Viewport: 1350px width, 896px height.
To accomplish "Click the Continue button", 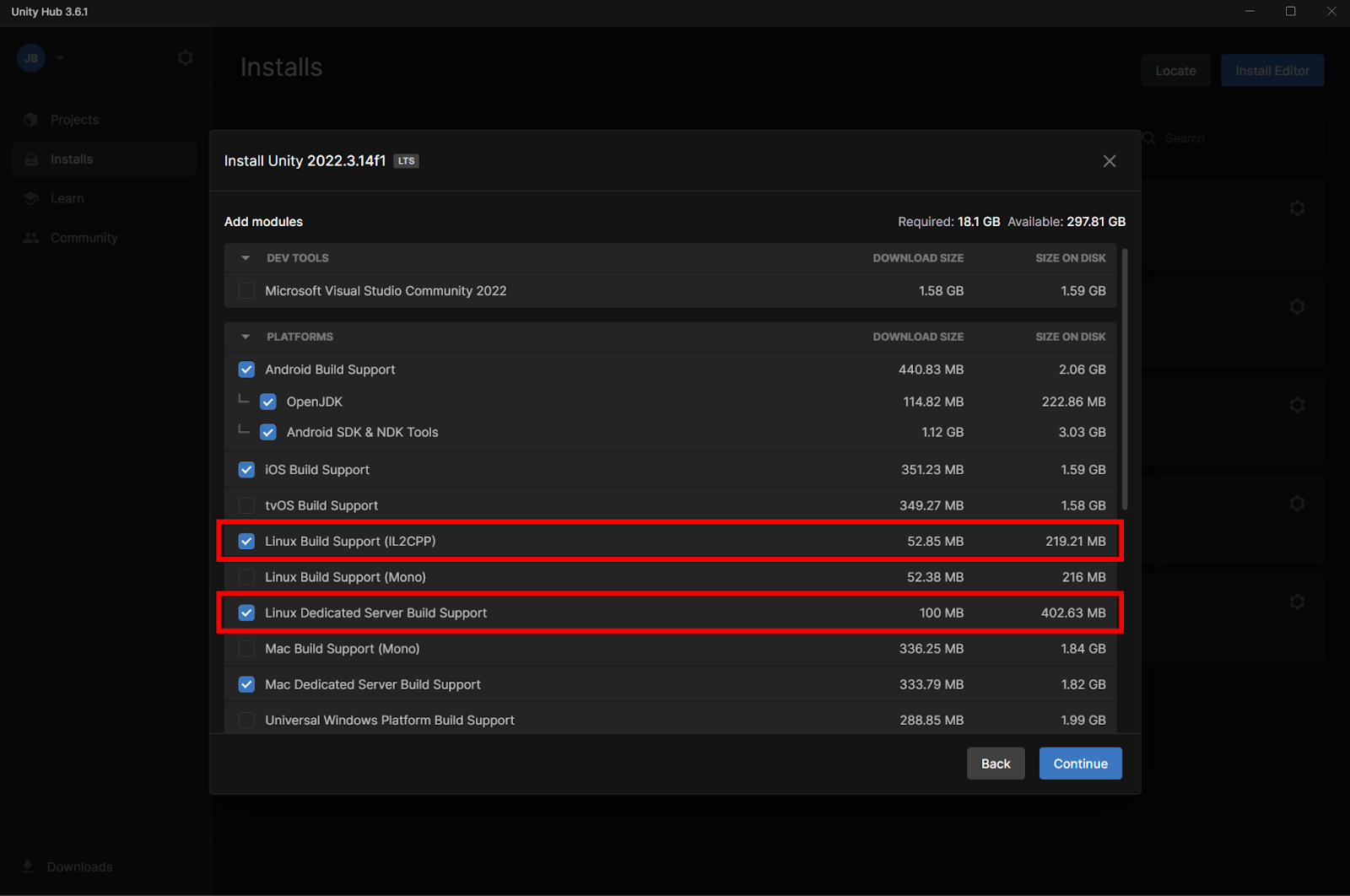I will click(1080, 764).
